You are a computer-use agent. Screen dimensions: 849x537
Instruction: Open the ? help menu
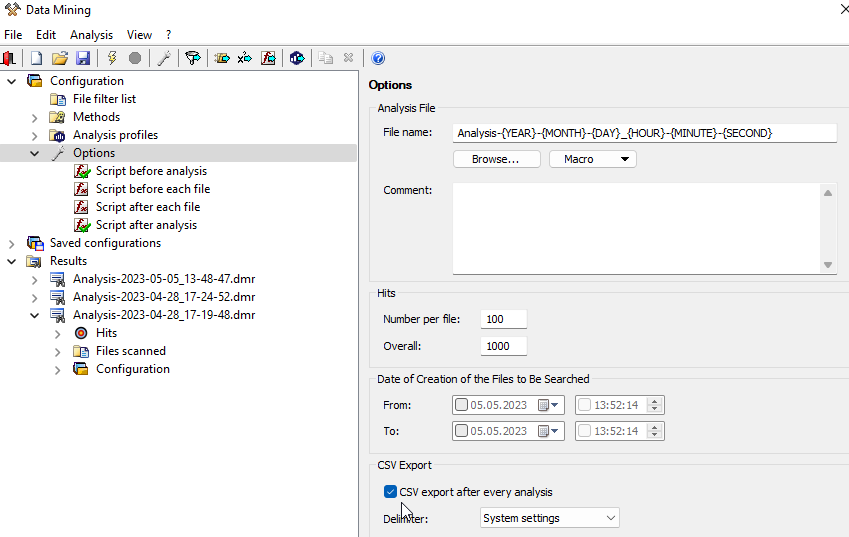click(x=168, y=35)
